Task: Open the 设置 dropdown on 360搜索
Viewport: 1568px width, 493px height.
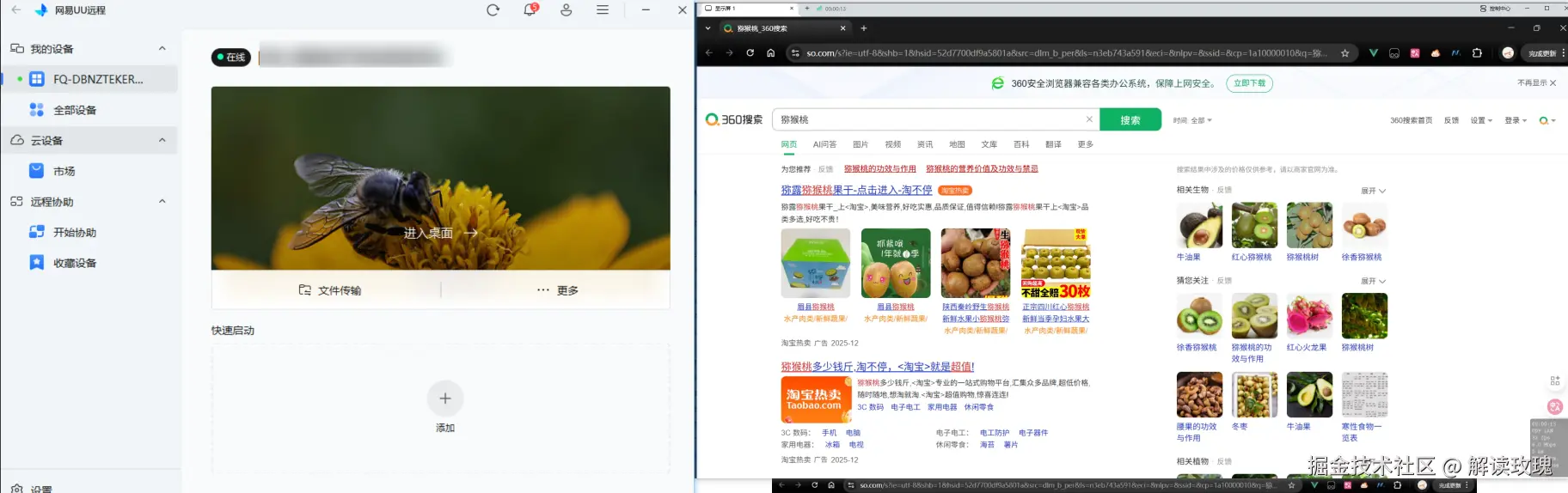Action: point(1480,120)
